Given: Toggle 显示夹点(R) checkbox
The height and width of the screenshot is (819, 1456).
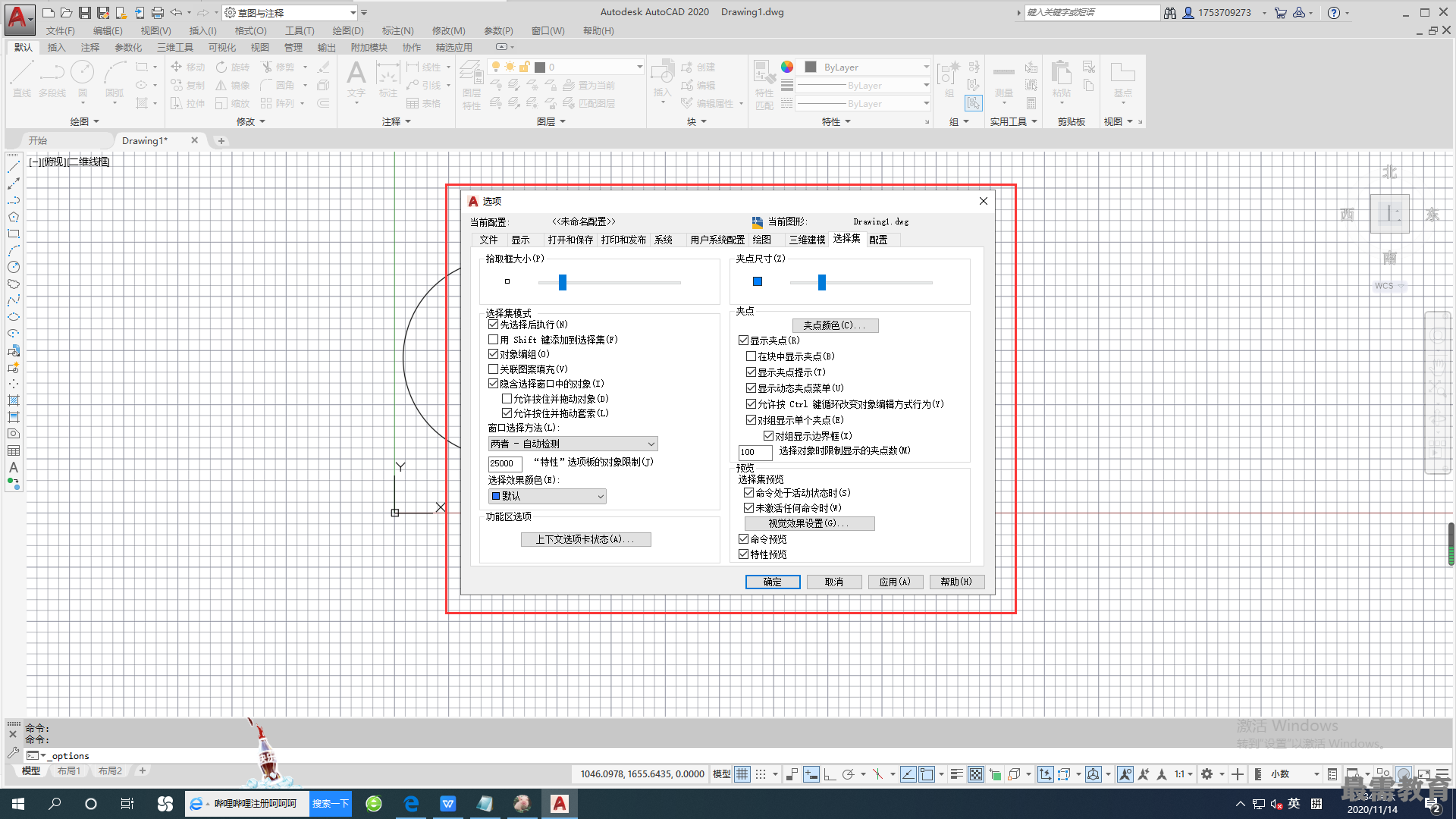Looking at the screenshot, I should [x=744, y=340].
